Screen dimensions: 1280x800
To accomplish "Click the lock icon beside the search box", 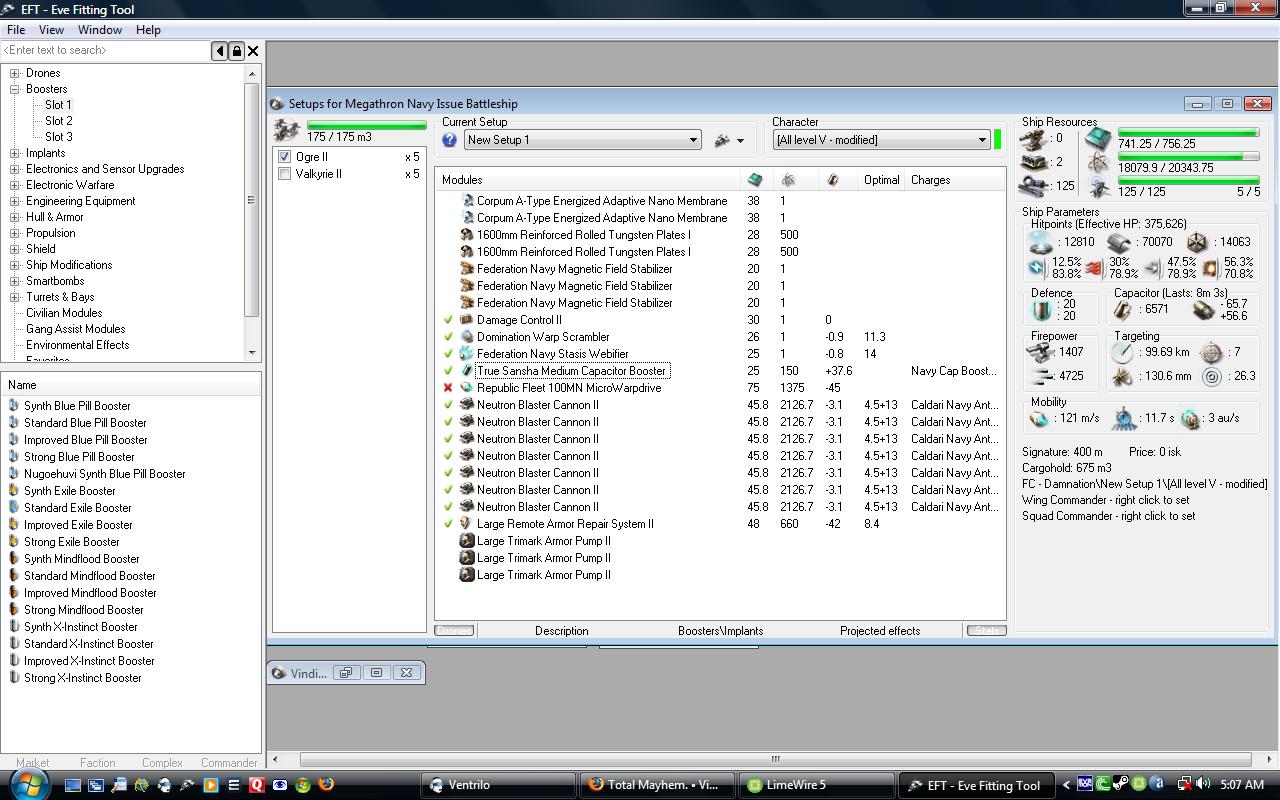I will [x=237, y=51].
